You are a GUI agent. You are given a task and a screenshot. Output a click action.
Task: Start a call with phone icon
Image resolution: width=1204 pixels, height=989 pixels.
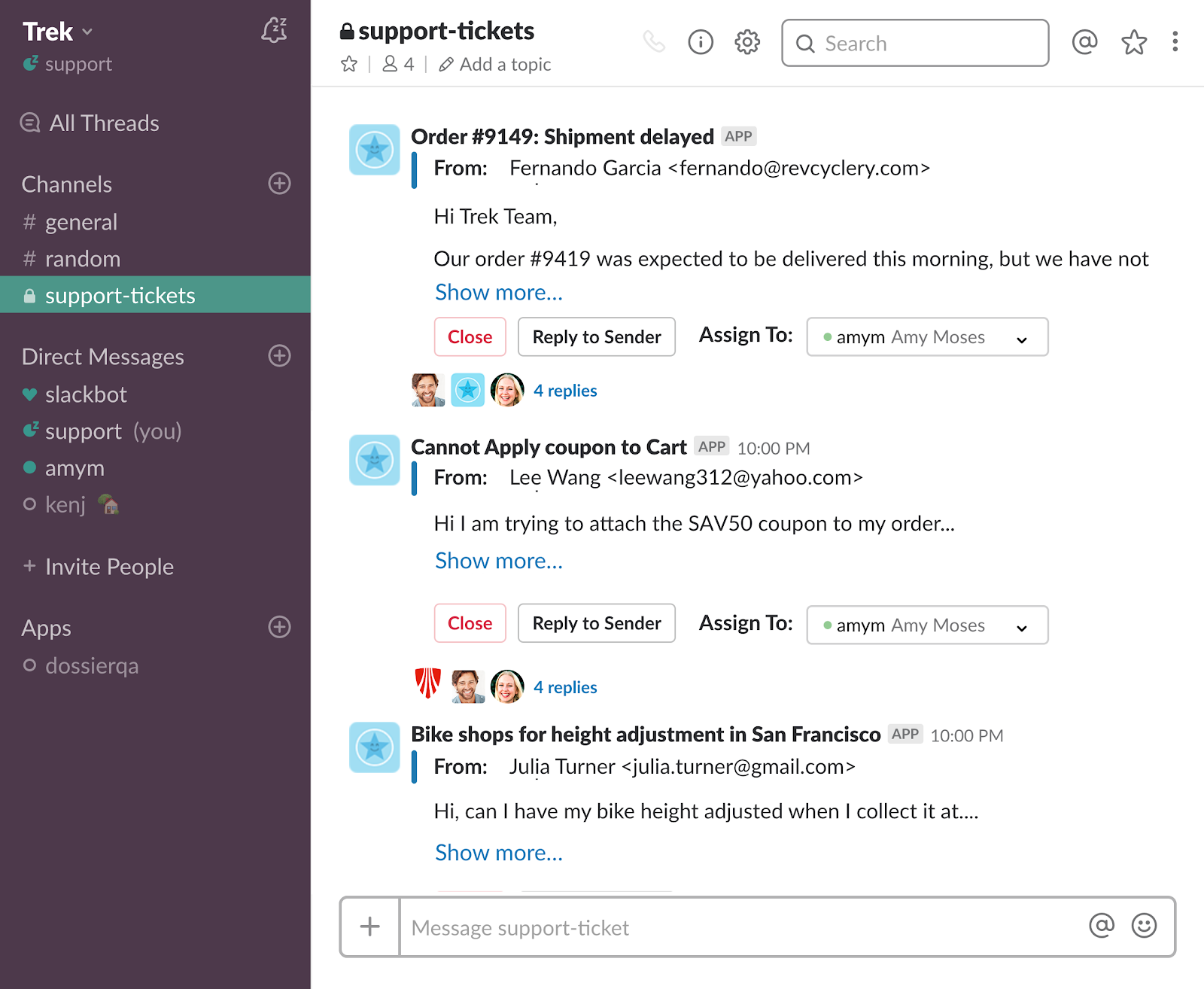pos(654,41)
